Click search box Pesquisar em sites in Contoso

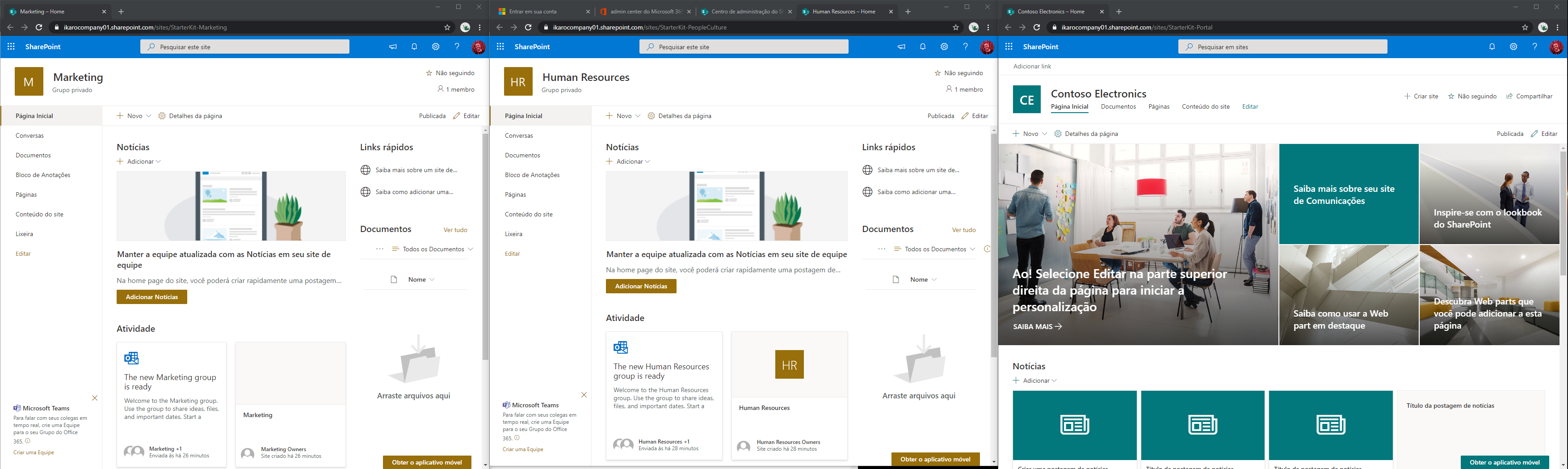pyautogui.click(x=1282, y=47)
